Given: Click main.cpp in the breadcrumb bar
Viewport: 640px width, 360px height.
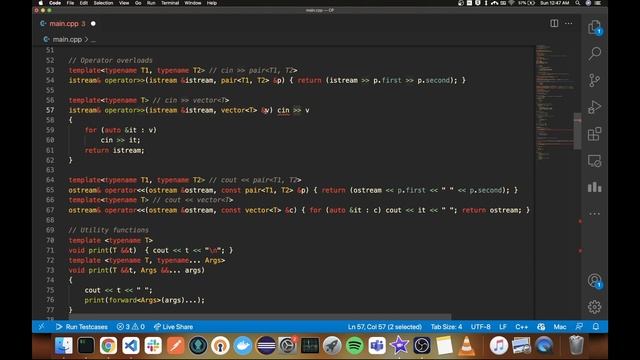Looking at the screenshot, I should point(67,40).
